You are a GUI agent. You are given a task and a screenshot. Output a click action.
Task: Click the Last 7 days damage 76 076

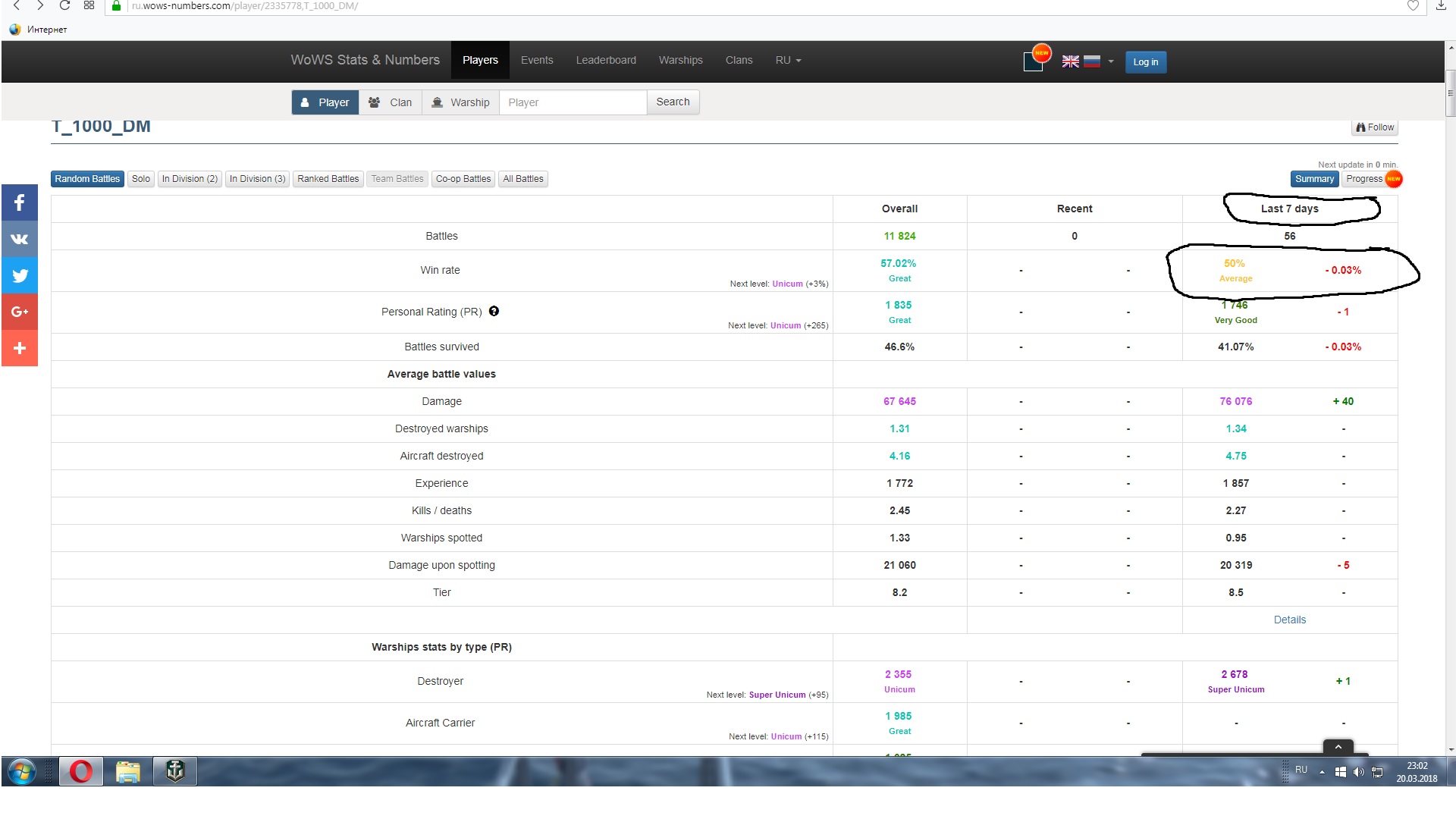(x=1236, y=401)
